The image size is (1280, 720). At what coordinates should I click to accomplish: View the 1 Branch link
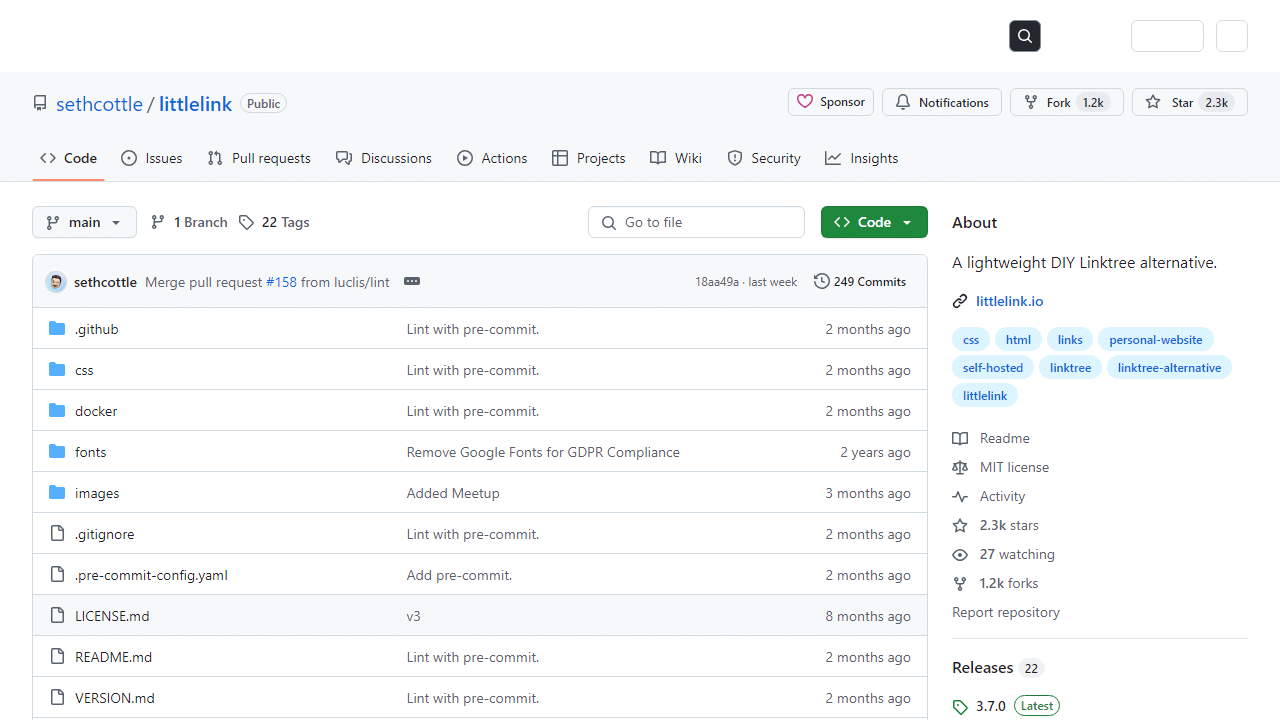189,222
